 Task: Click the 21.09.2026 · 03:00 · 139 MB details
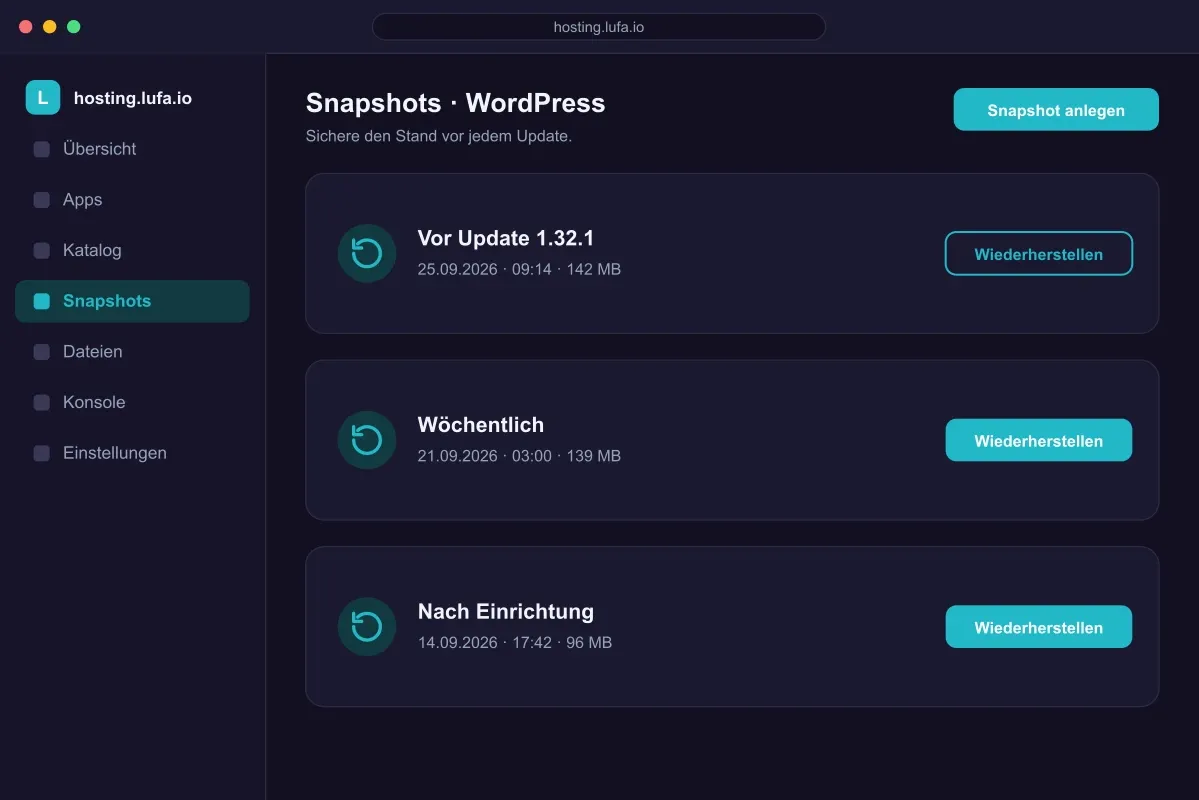pyautogui.click(x=519, y=456)
